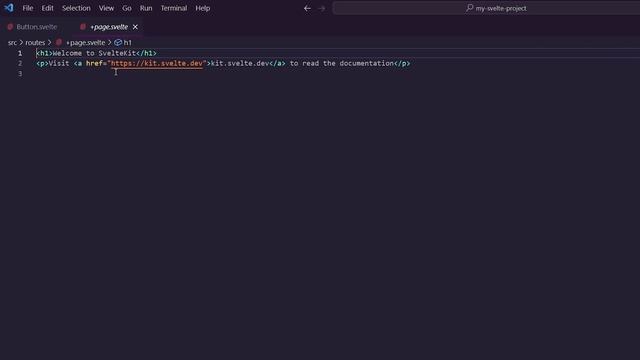Click line number 1 in gutter
The height and width of the screenshot is (360, 640).
click(x=20, y=53)
